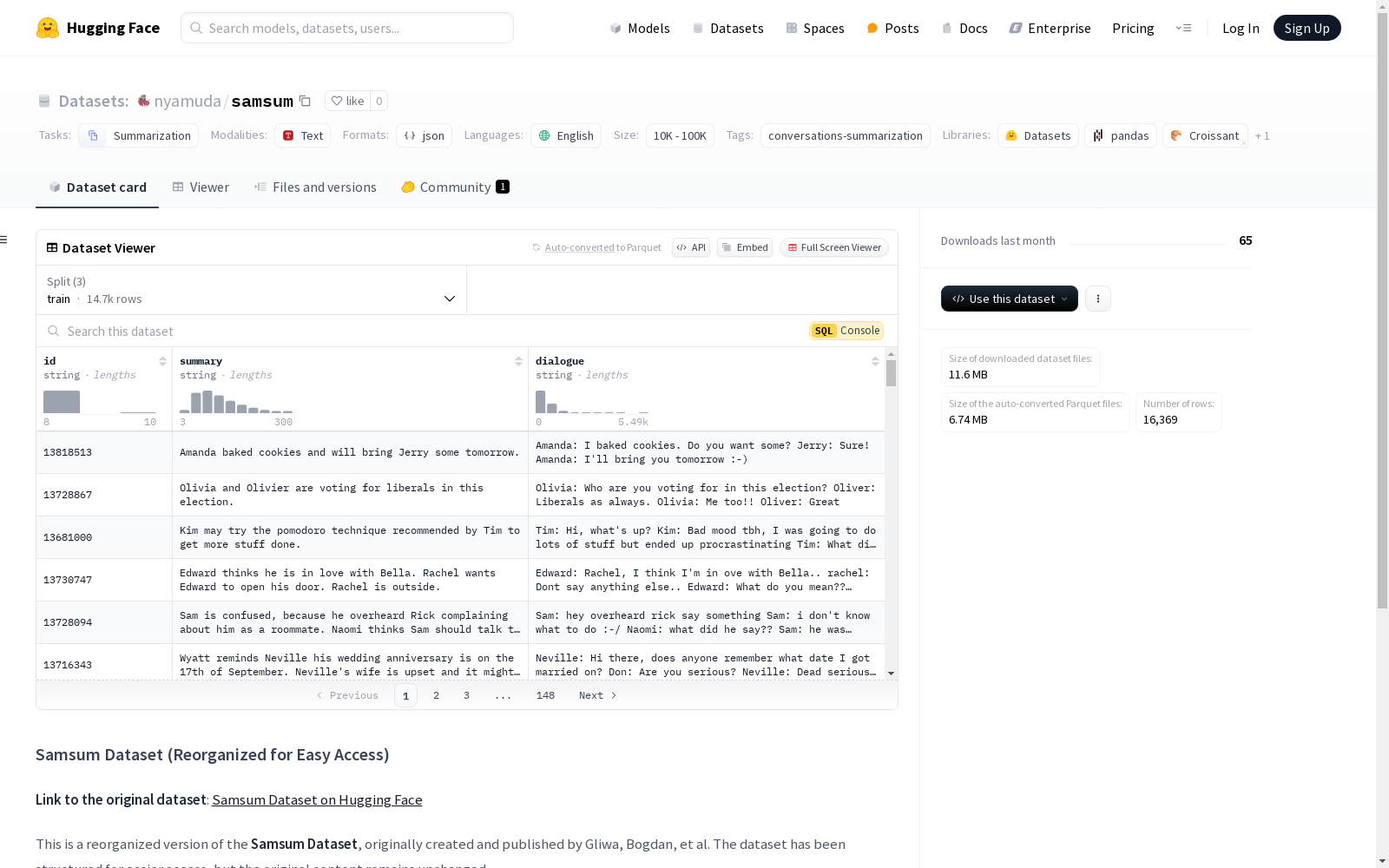Open the Samsum Dataset on Hugging Face link
This screenshot has width=1389, height=868.
(x=317, y=799)
